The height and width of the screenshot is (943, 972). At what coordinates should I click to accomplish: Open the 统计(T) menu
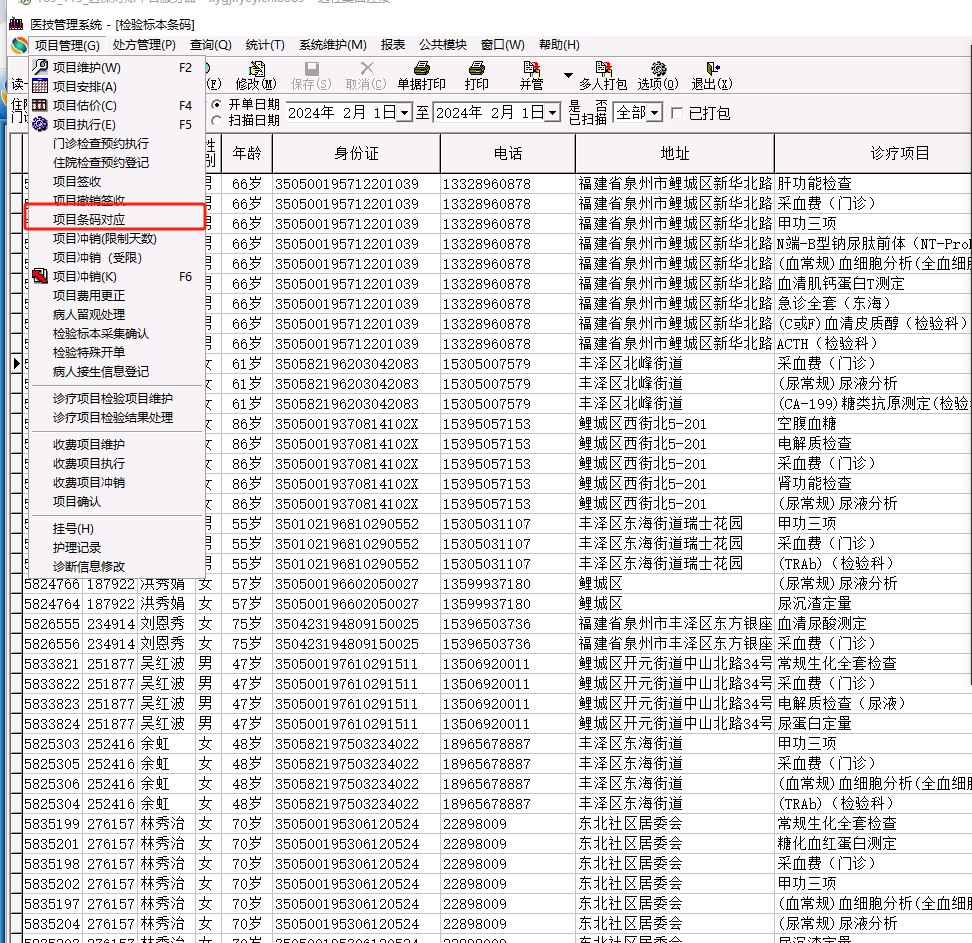[x=265, y=45]
